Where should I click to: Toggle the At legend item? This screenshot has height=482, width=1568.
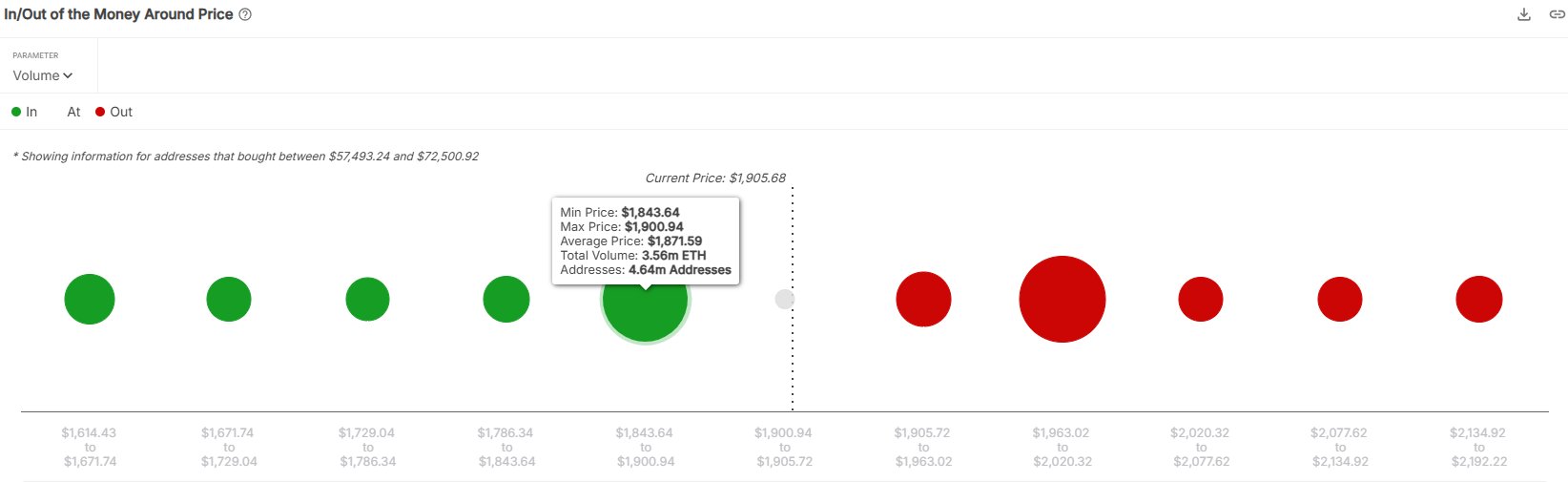coord(73,112)
